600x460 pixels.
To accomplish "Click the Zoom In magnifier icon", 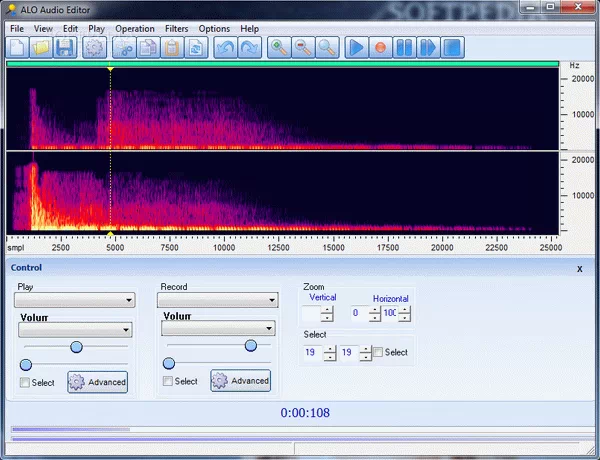I will [280, 47].
